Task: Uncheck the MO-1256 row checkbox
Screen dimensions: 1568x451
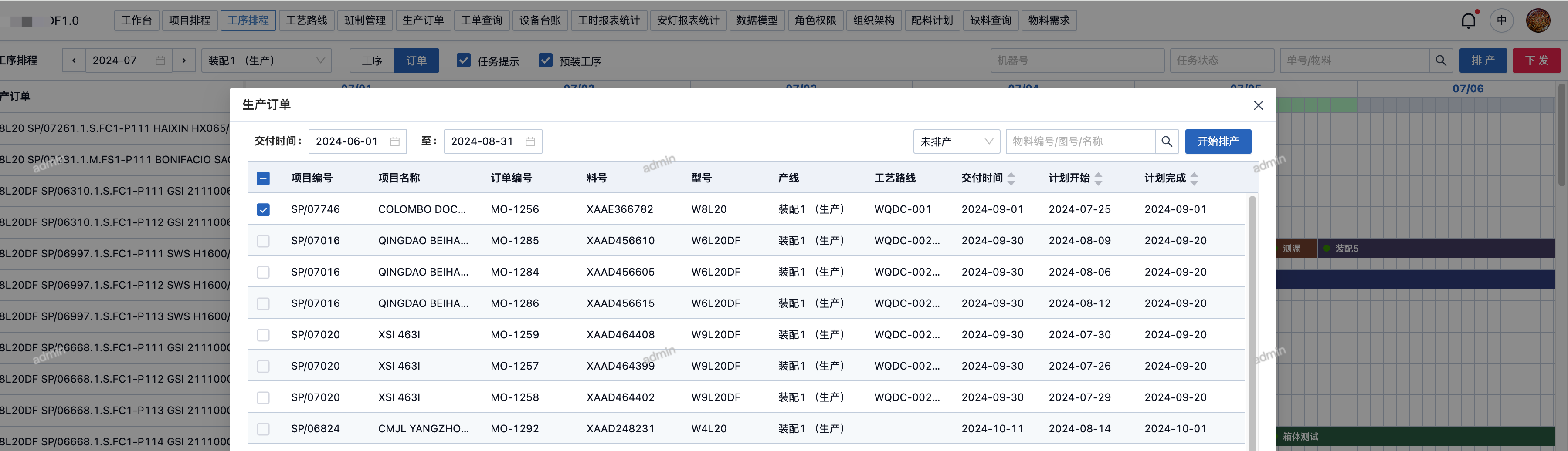Action: pos(263,210)
